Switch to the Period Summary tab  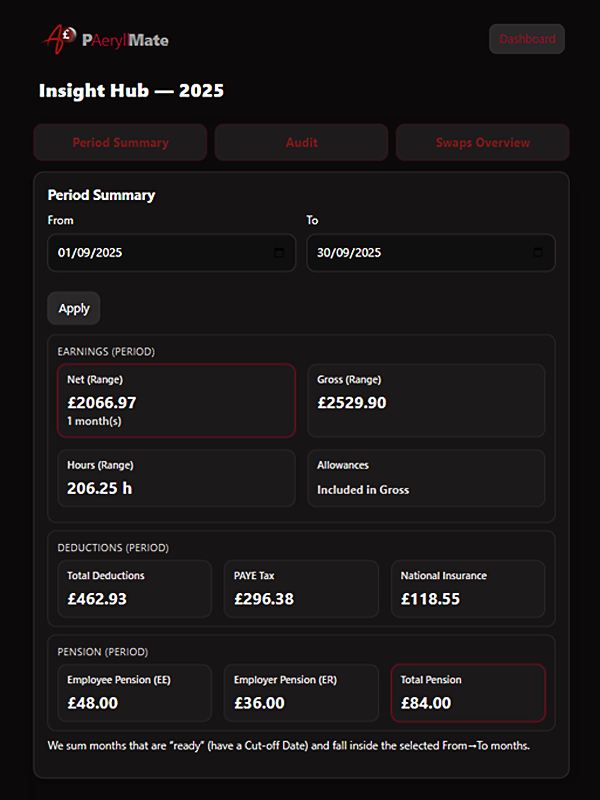120,143
